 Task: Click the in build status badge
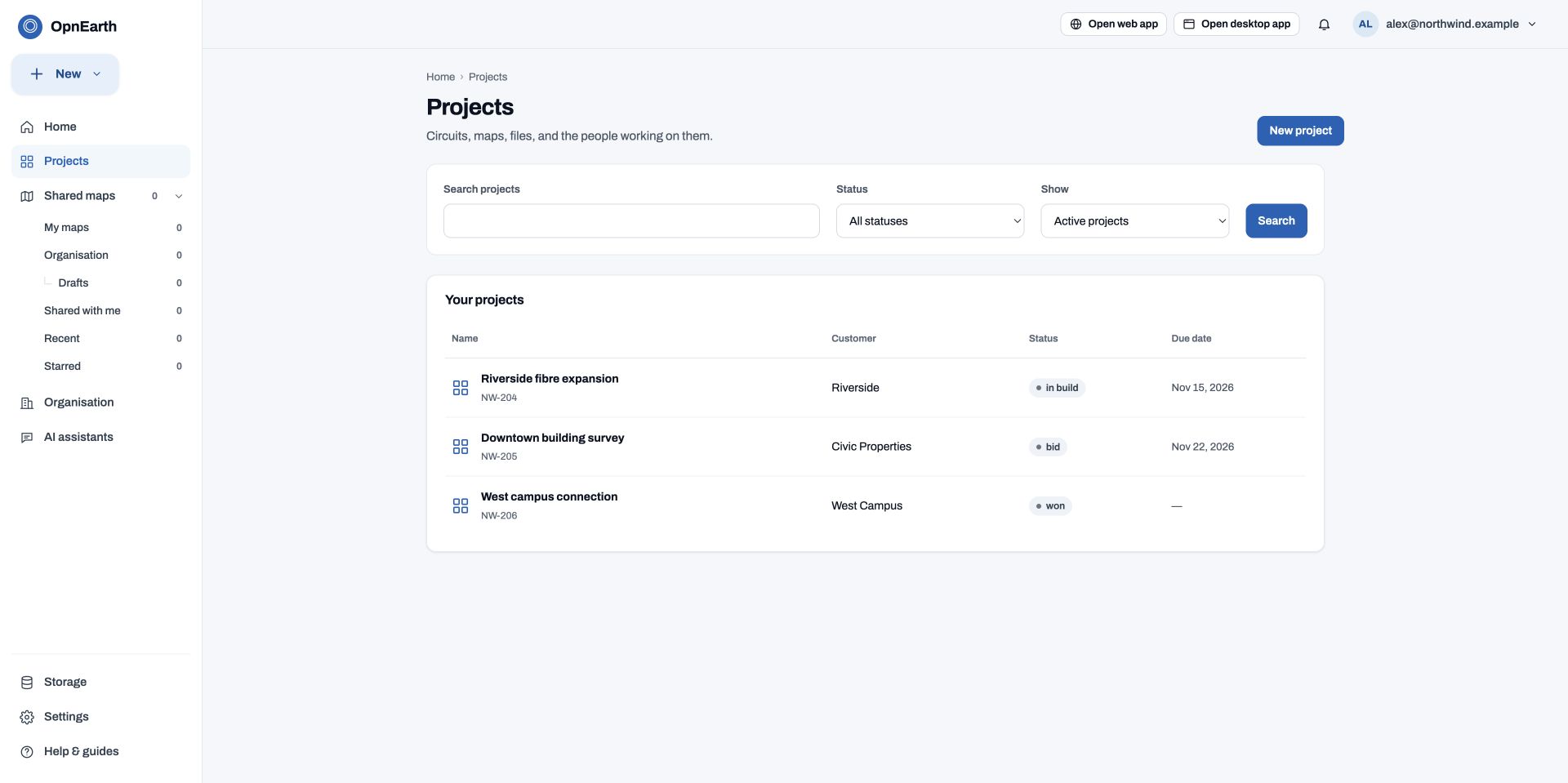click(x=1057, y=388)
